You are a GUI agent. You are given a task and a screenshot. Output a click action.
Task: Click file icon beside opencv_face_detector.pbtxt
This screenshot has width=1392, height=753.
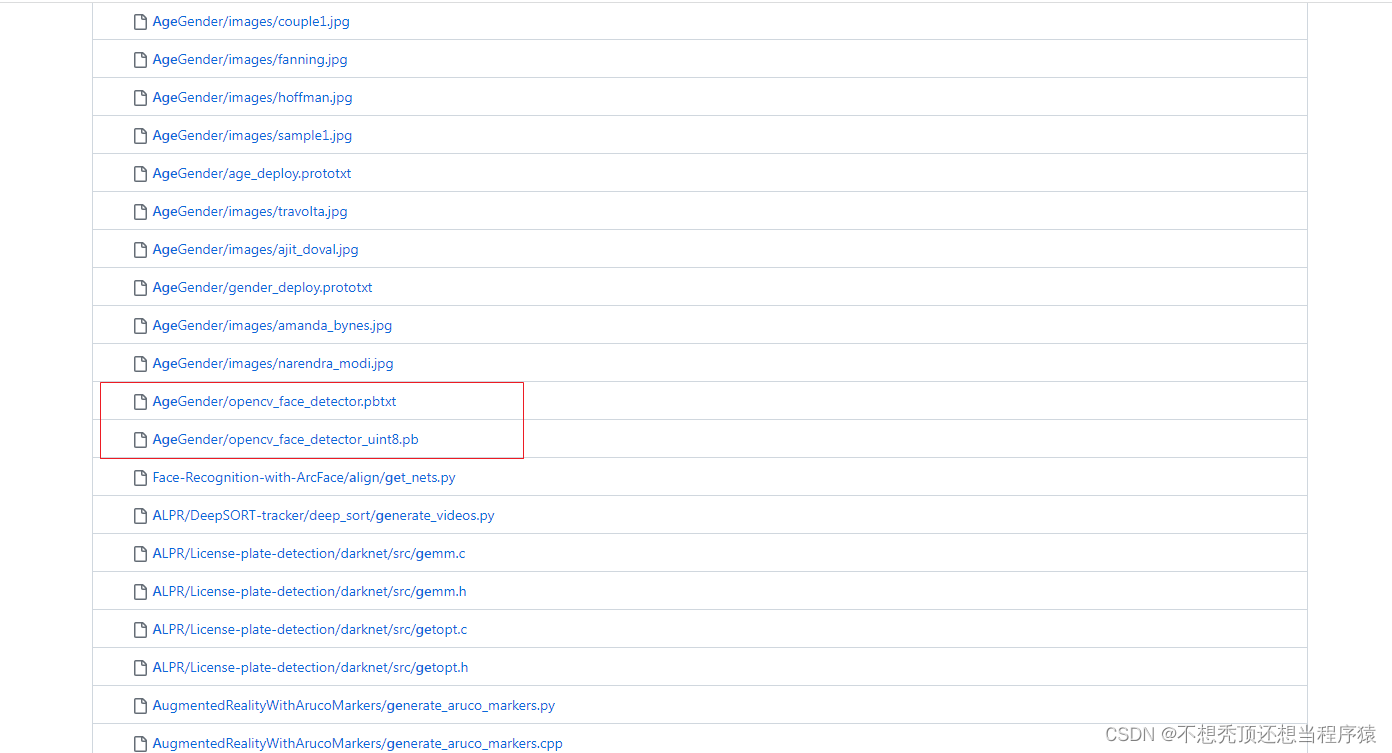point(141,401)
